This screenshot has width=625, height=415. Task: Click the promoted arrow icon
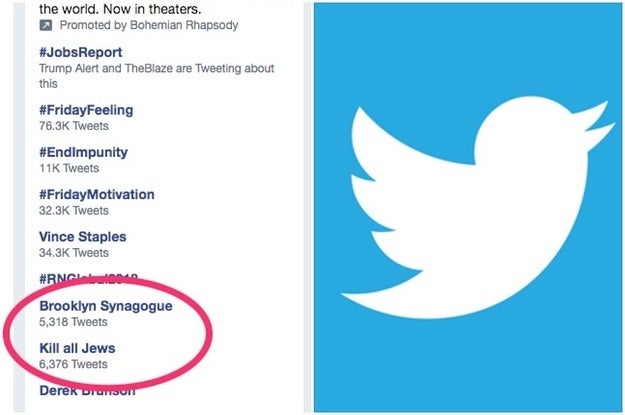[45, 25]
